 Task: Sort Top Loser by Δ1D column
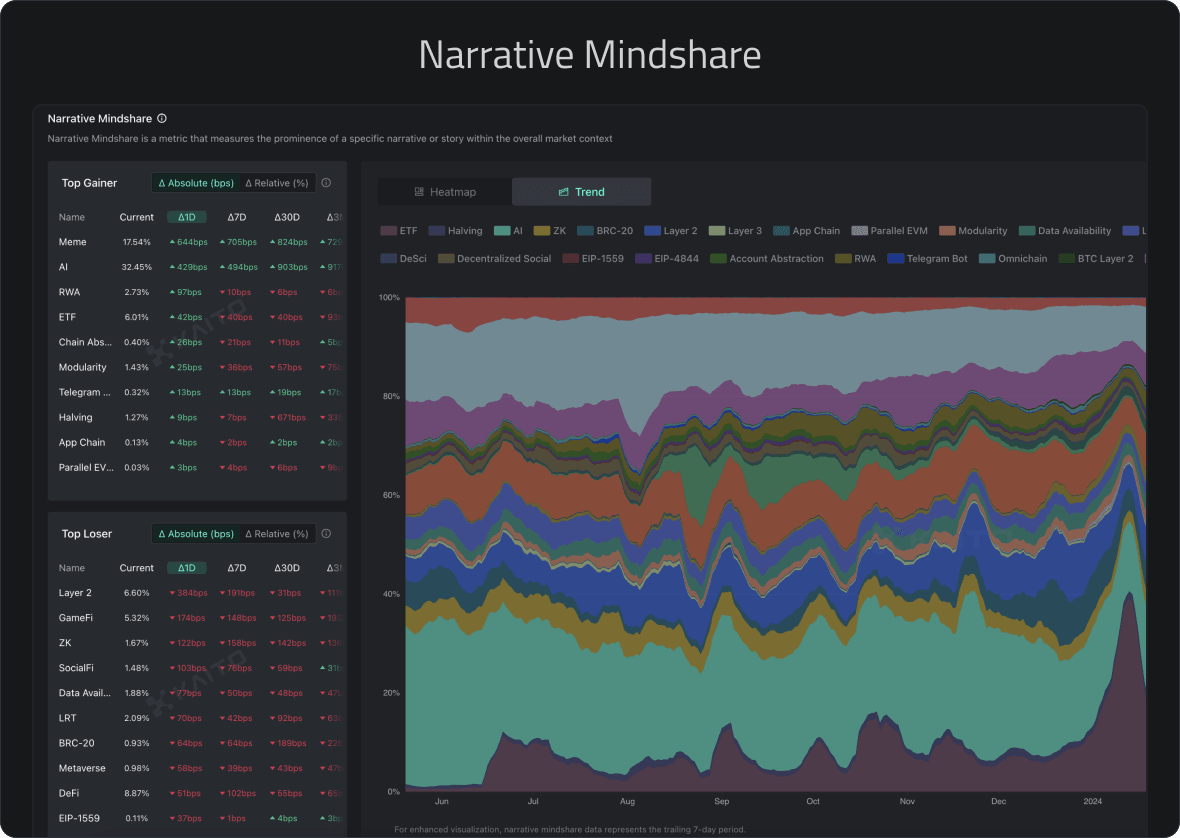(187, 567)
